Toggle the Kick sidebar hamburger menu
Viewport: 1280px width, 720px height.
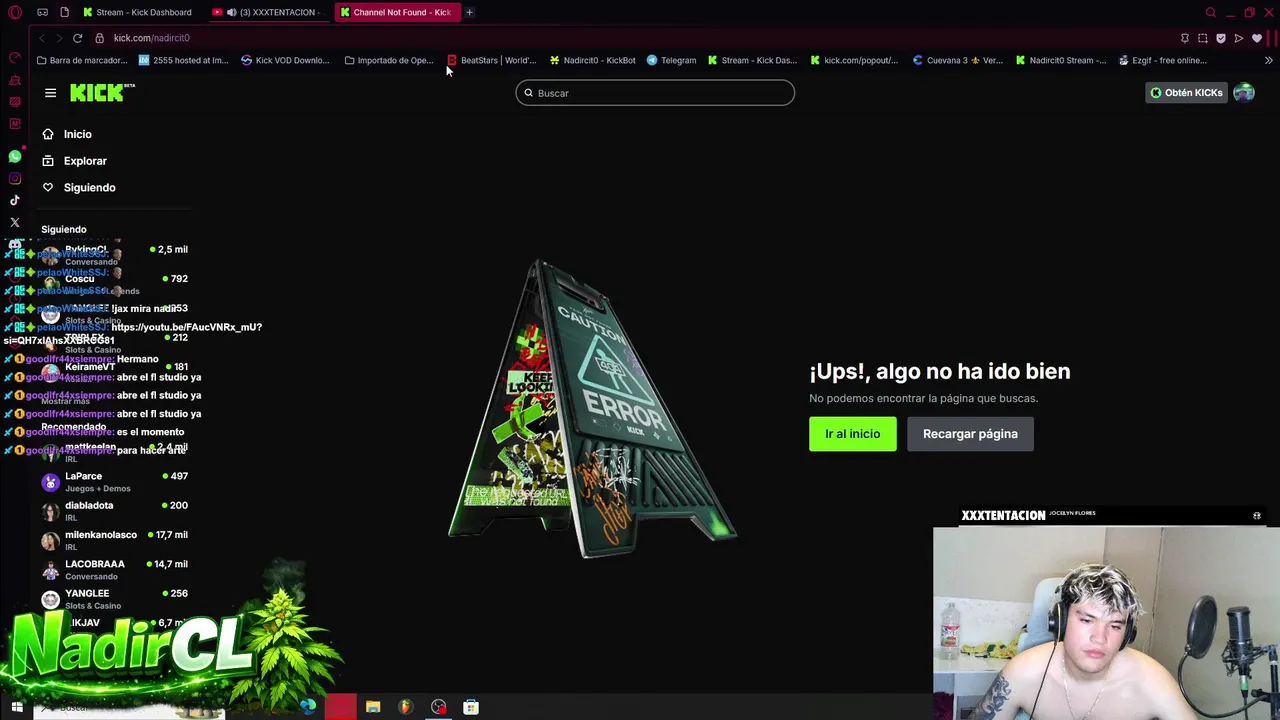[x=50, y=93]
